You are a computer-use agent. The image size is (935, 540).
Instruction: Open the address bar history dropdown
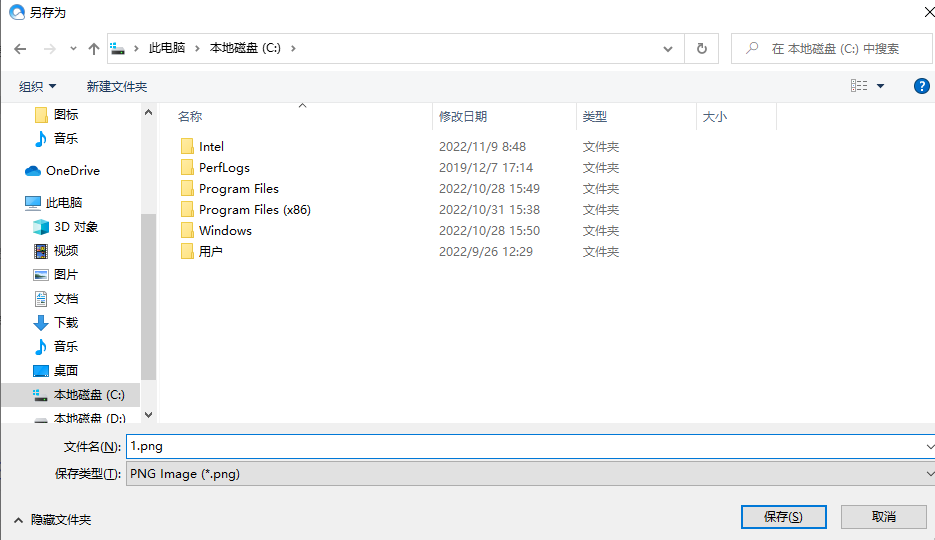(668, 48)
